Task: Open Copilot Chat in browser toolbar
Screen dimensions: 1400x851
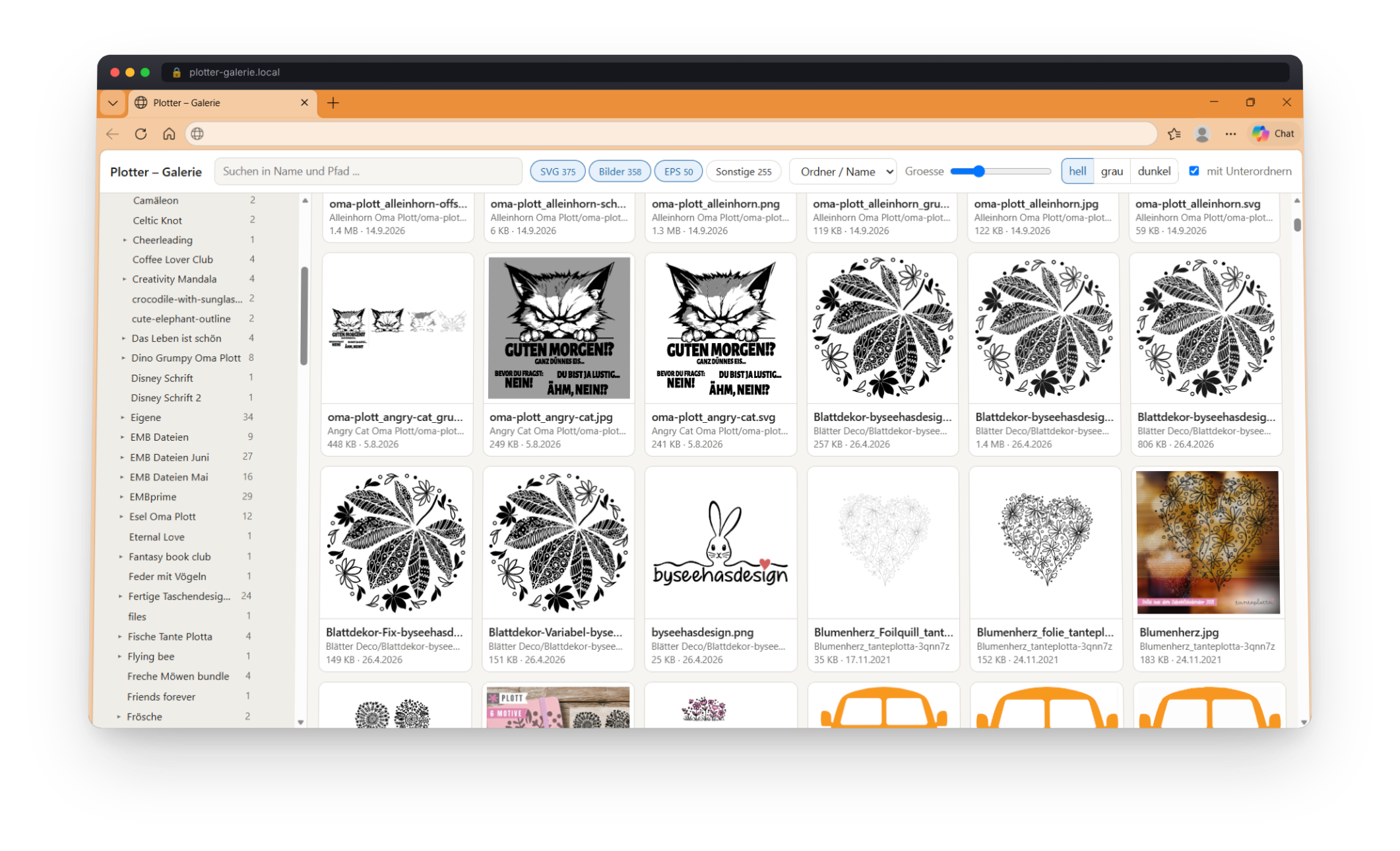Action: pyautogui.click(x=1274, y=133)
